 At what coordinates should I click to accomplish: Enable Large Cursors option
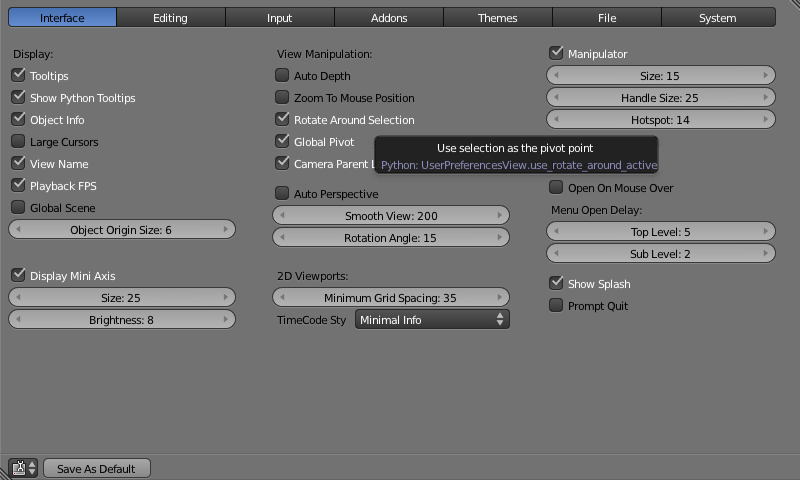18,142
